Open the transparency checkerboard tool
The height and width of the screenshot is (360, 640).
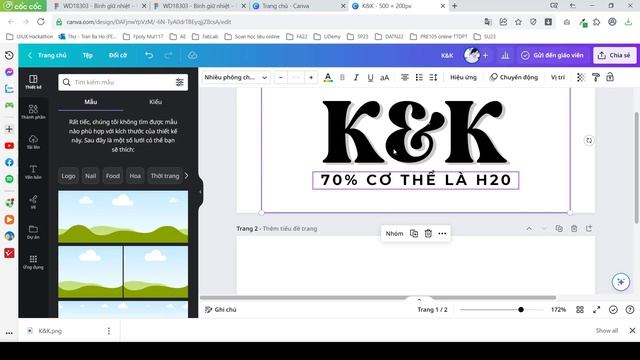point(580,77)
